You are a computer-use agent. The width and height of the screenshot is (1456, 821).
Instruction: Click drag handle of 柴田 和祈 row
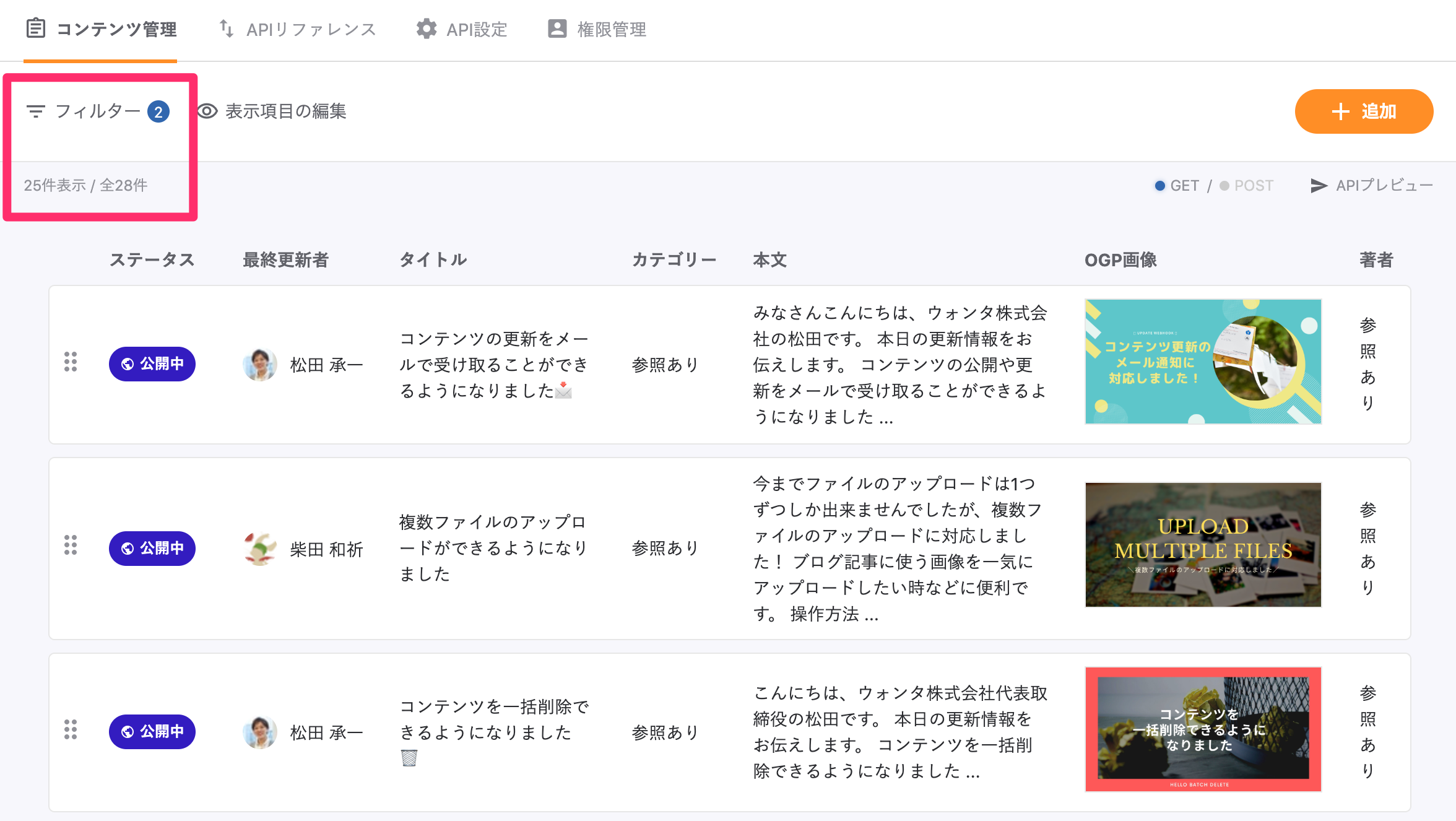71,545
